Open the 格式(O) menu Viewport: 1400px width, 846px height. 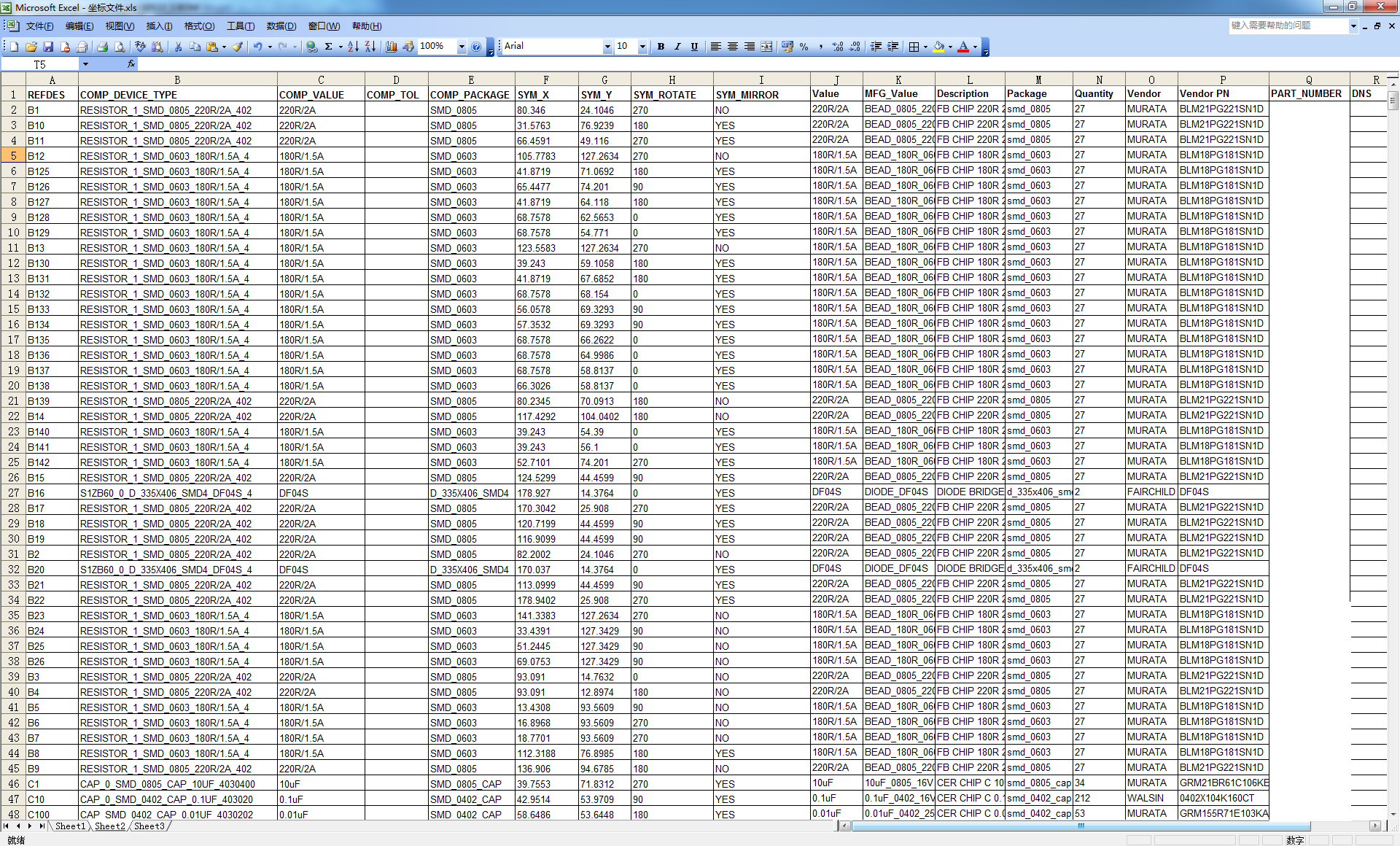click(199, 26)
